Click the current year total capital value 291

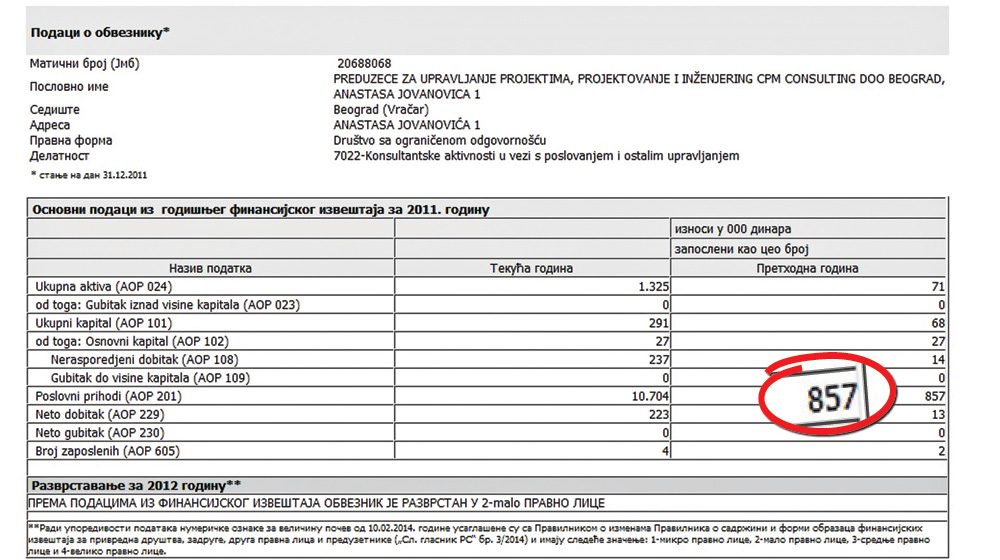658,323
